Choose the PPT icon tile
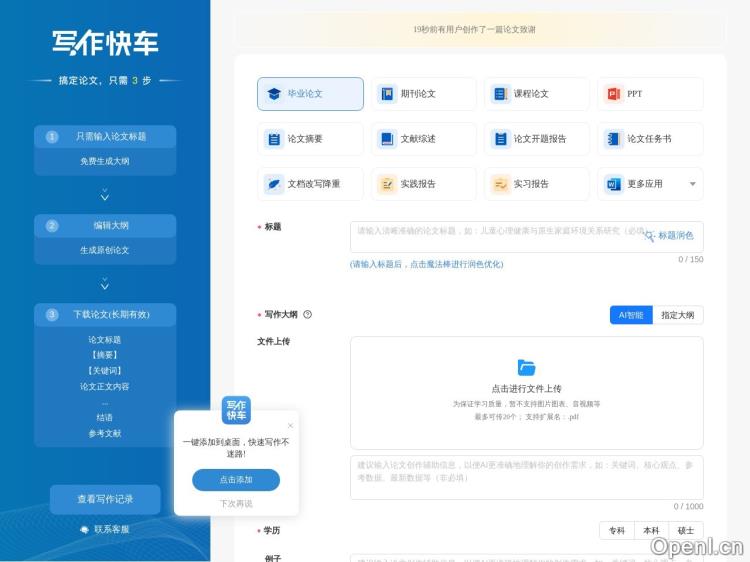This screenshot has width=750, height=562. (x=613, y=94)
